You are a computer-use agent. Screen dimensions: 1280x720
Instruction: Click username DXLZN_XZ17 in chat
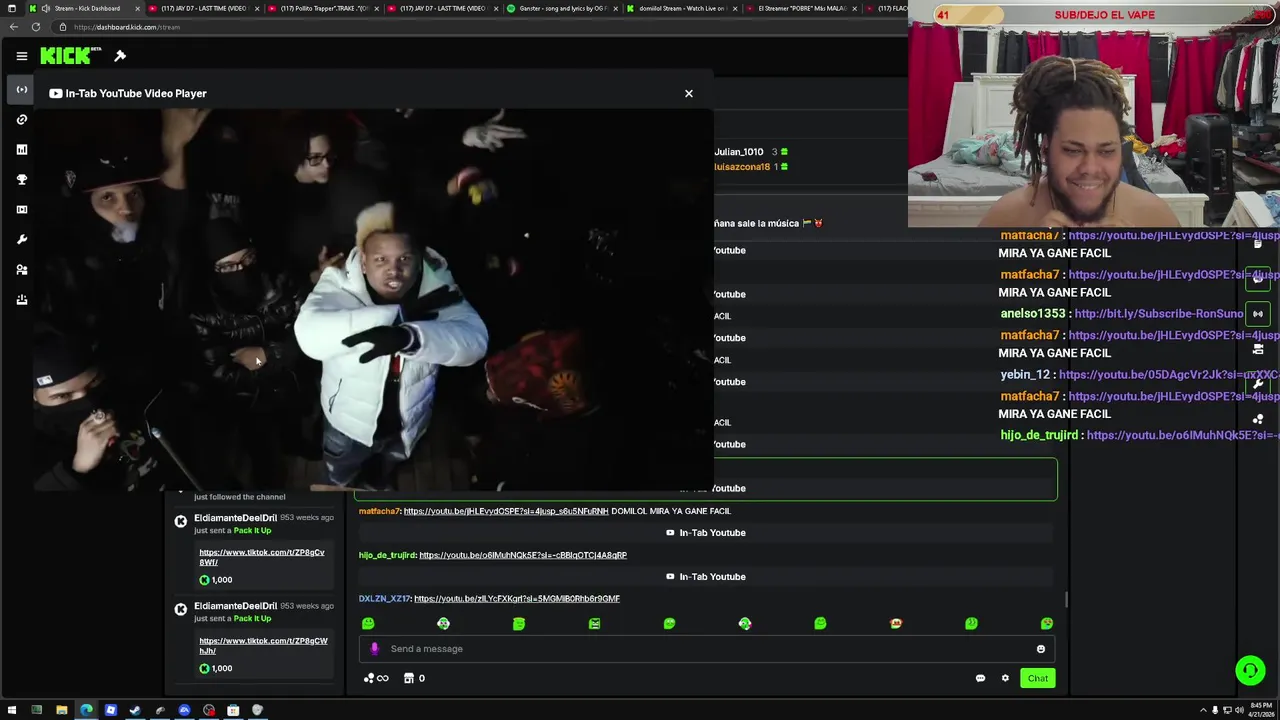(x=383, y=599)
